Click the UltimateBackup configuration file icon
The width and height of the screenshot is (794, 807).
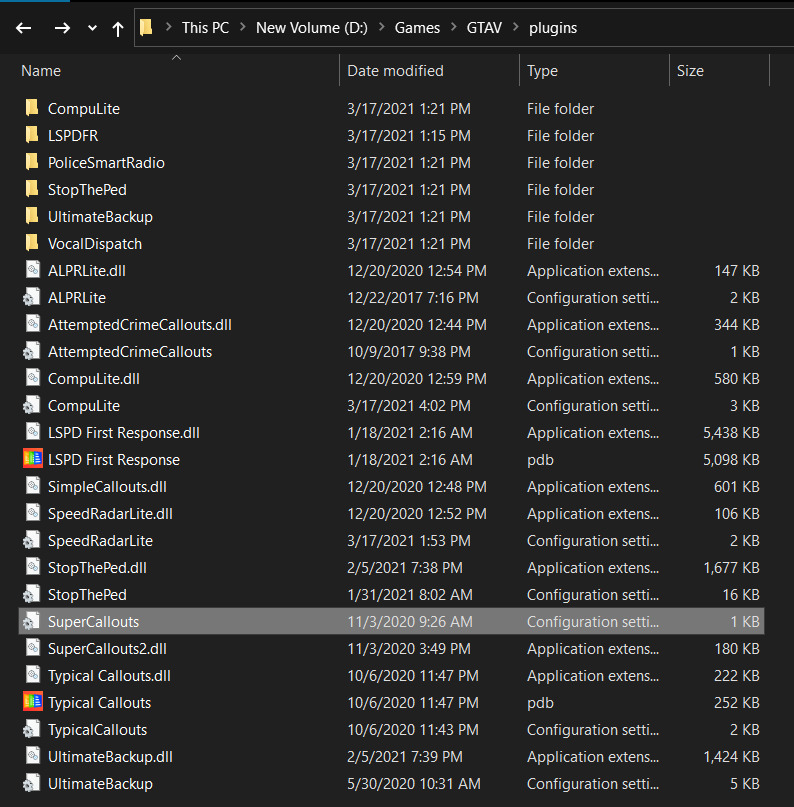pyautogui.click(x=32, y=784)
